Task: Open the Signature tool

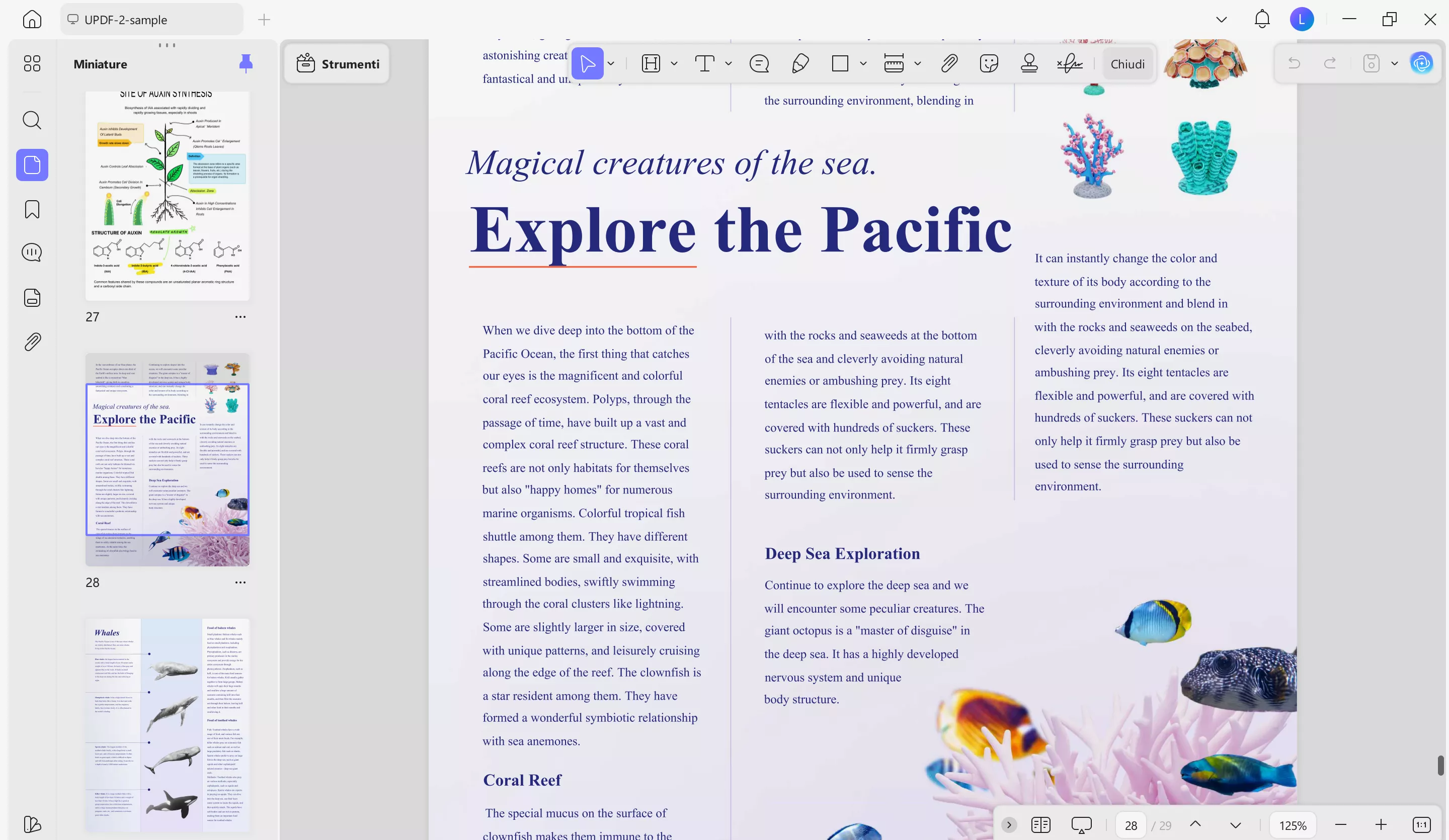Action: click(1069, 63)
